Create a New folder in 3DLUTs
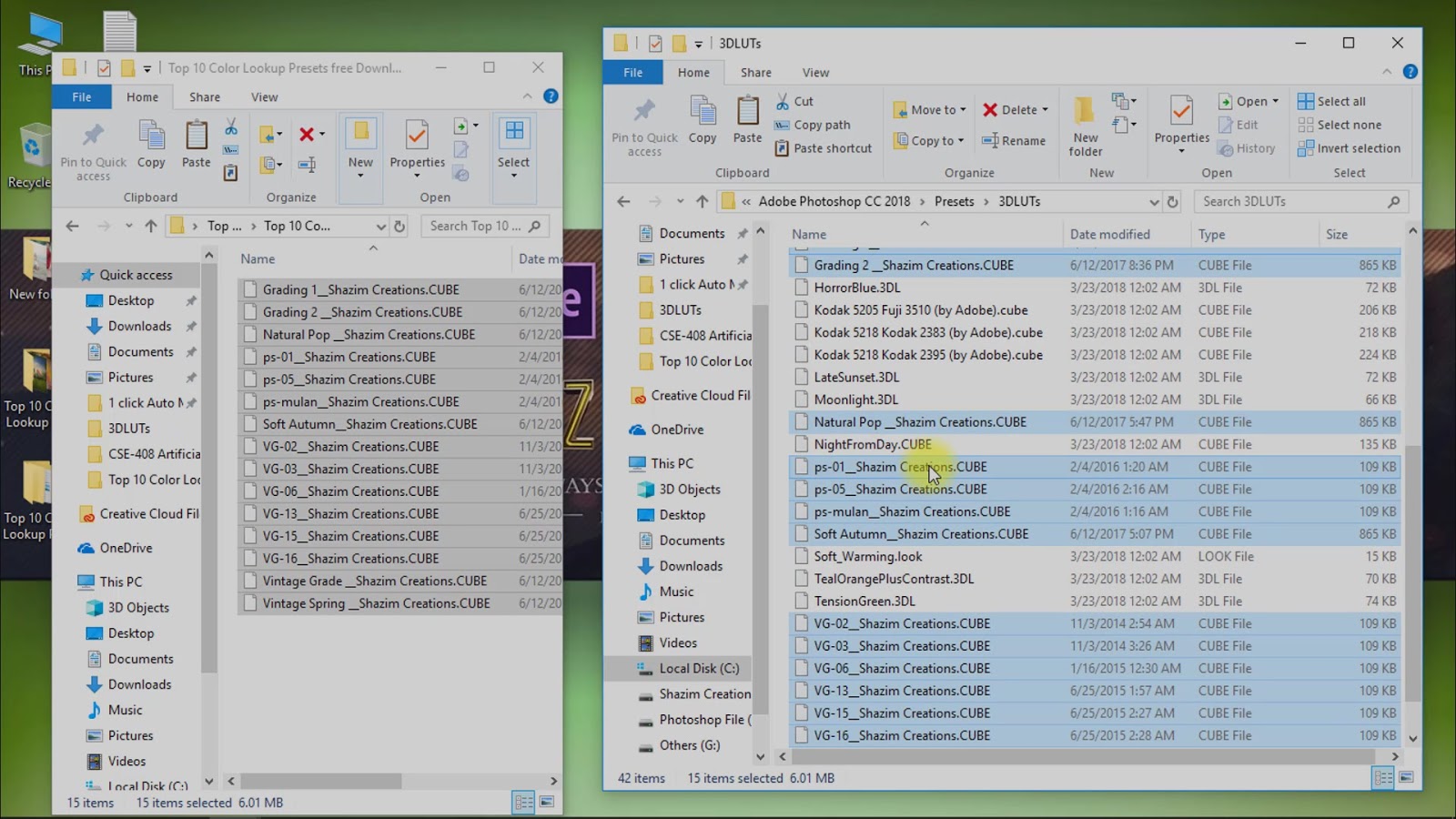 tap(1085, 126)
